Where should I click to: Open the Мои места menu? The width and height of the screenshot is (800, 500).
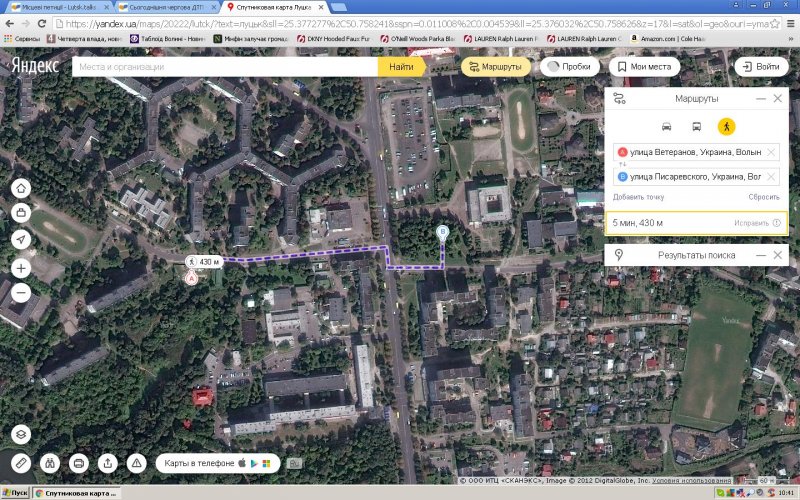(x=642, y=66)
